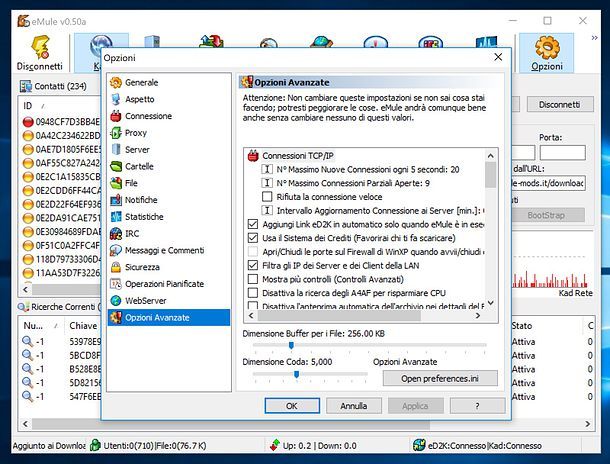This screenshot has width=610, height=464.
Task: Click the advanced list scroll down arrow
Action: (491, 303)
